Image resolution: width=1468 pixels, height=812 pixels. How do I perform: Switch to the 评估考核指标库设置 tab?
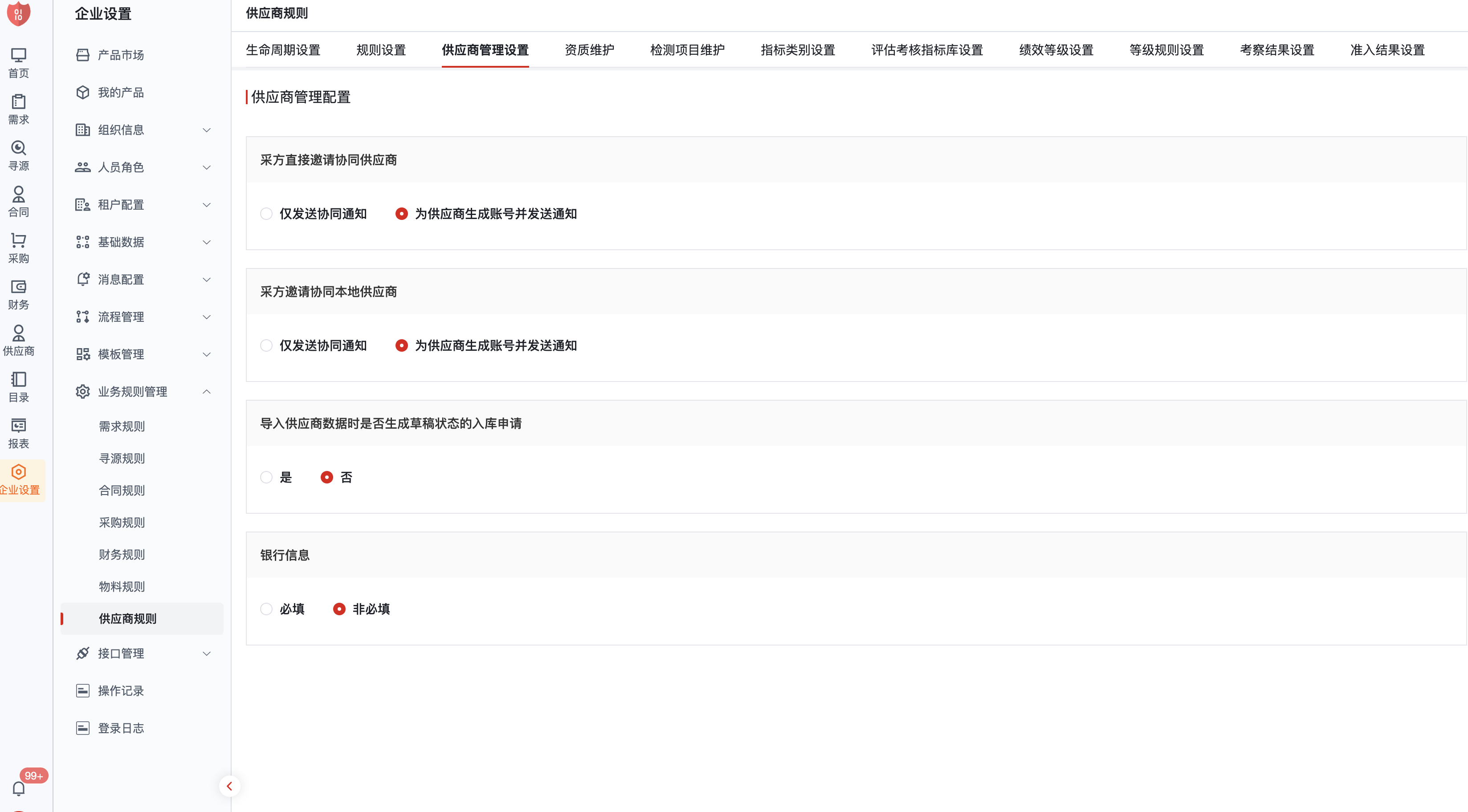(927, 50)
